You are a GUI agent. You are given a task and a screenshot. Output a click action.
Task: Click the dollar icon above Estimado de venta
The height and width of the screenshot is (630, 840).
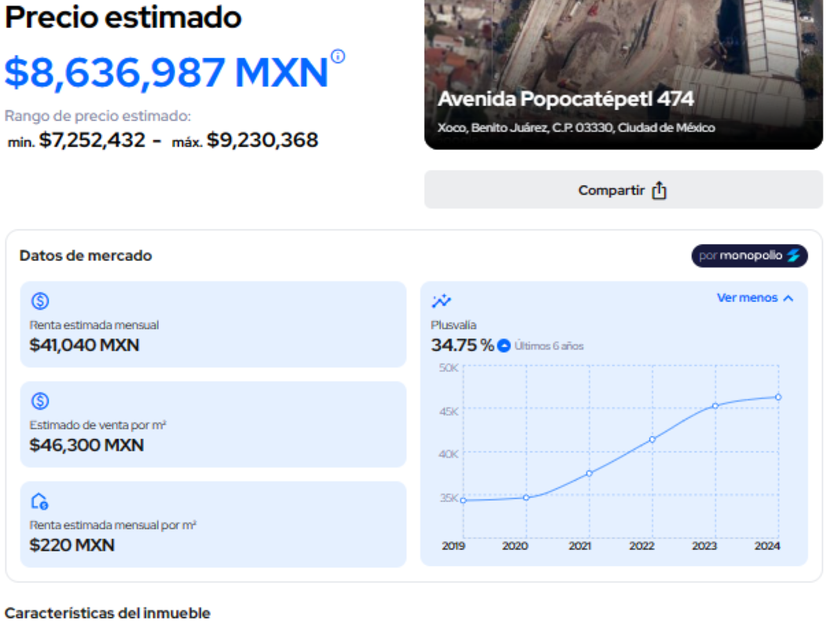(40, 401)
